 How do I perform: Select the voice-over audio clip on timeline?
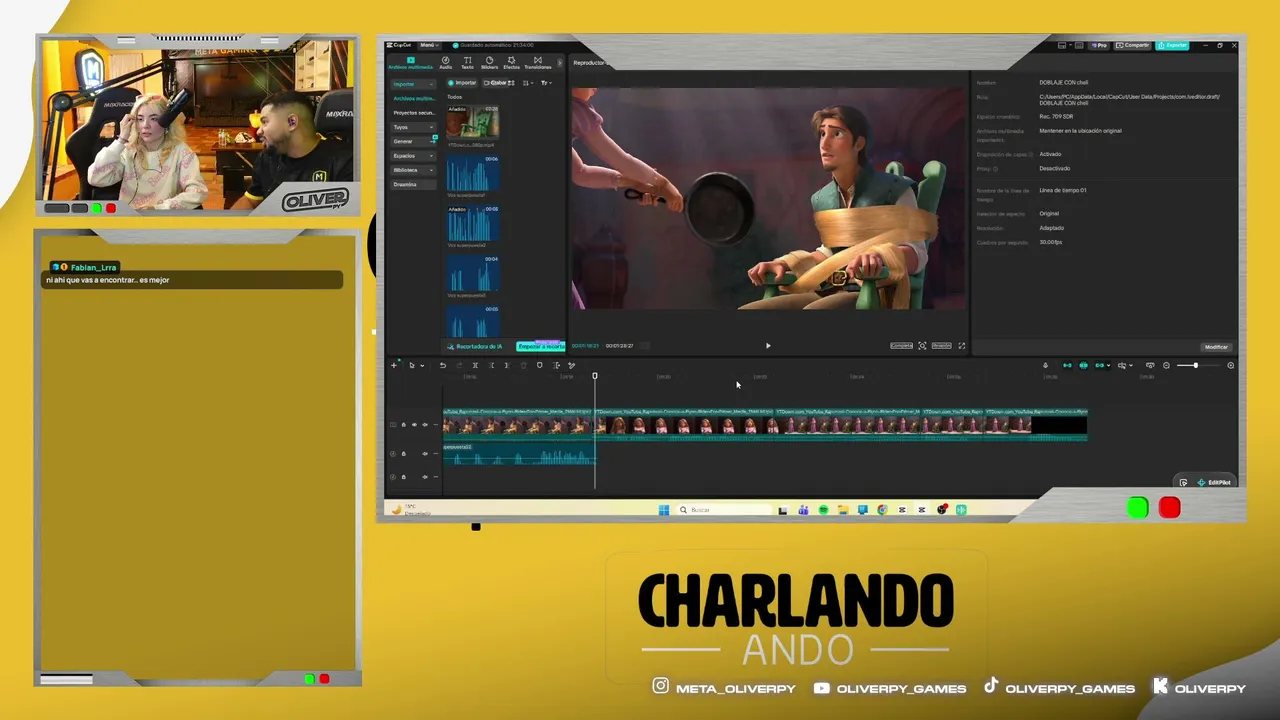(x=519, y=455)
